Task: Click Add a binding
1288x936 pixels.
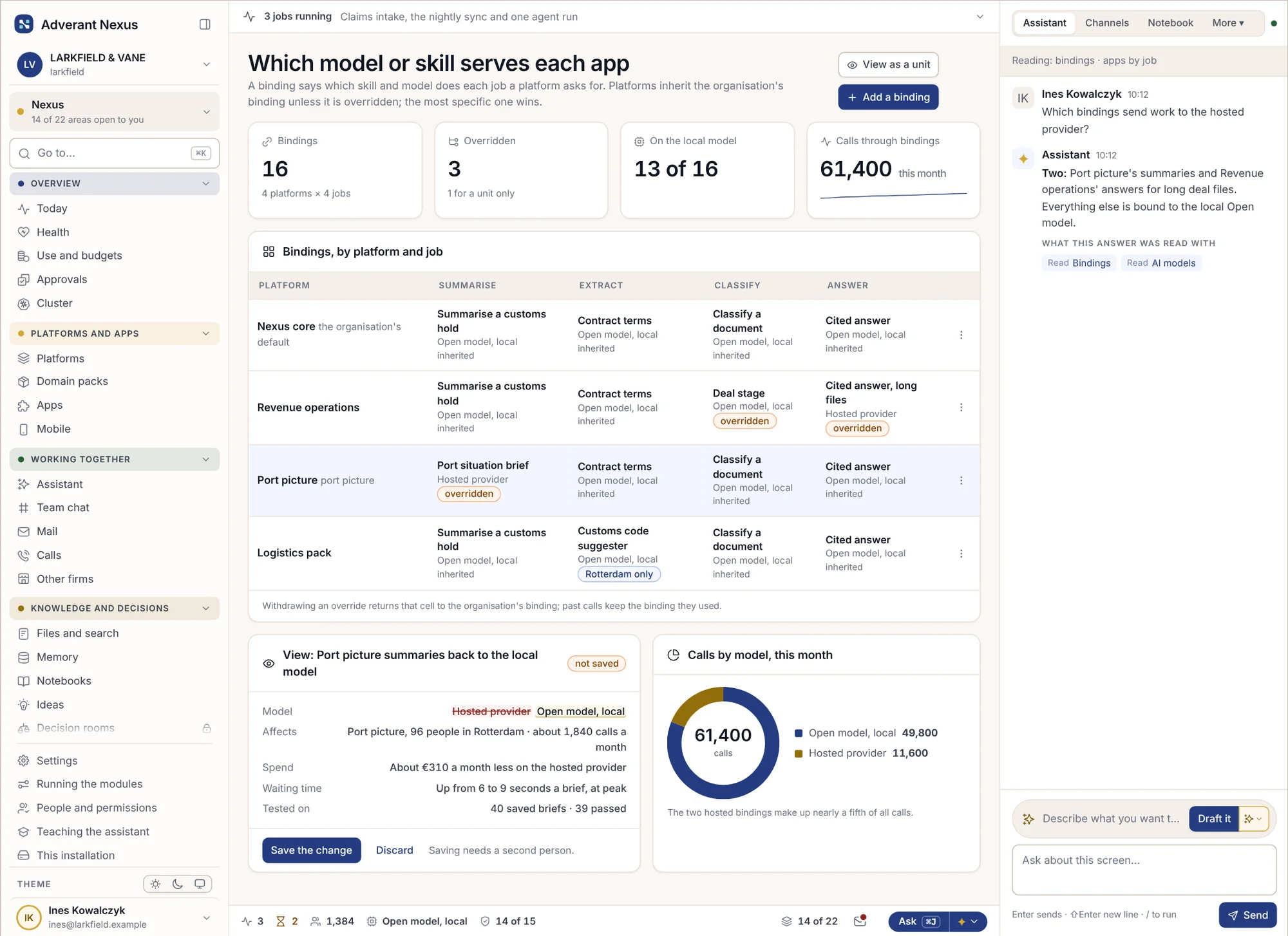Action: pyautogui.click(x=888, y=97)
